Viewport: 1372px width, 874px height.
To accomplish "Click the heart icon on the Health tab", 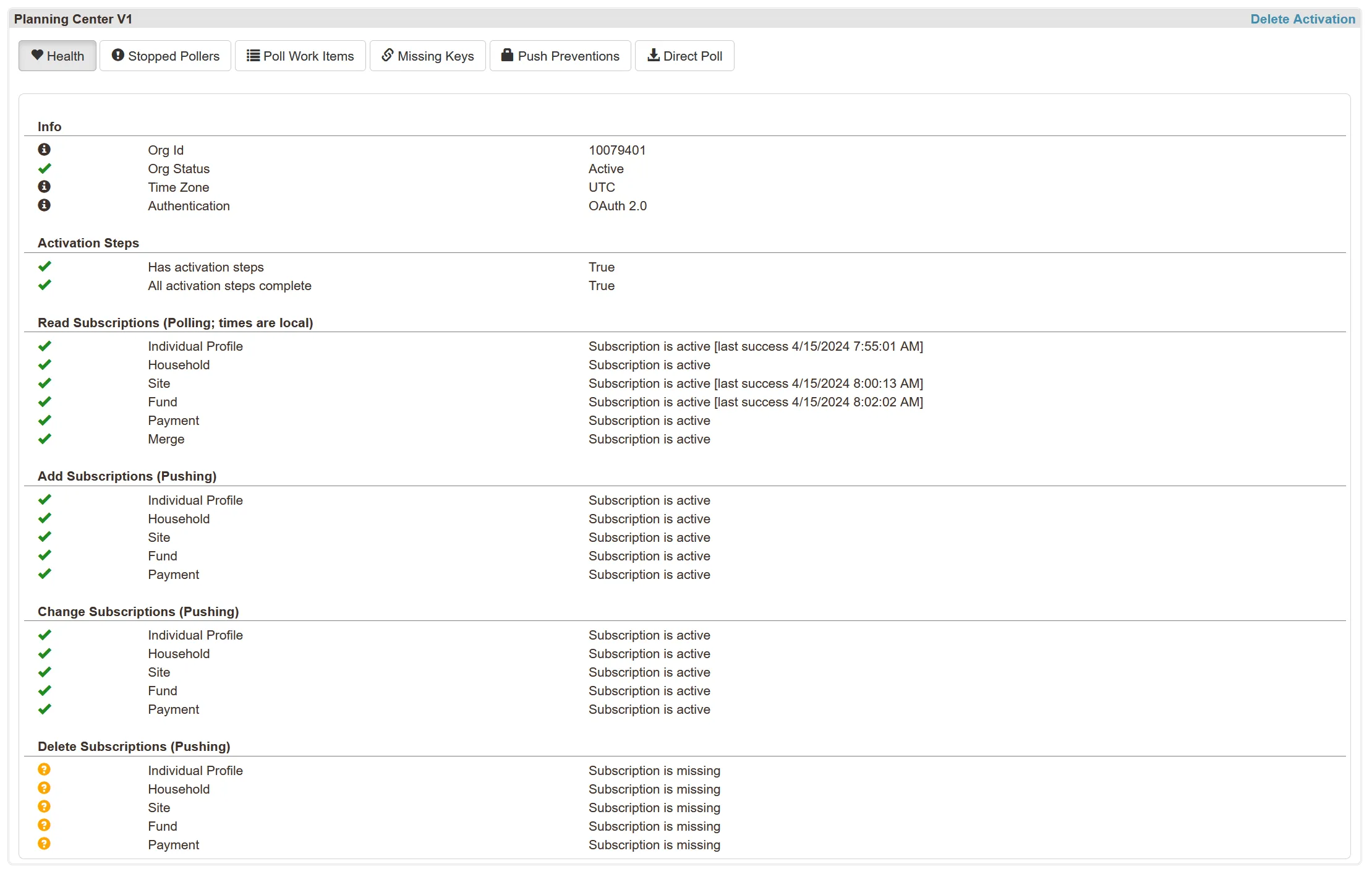I will pos(38,56).
